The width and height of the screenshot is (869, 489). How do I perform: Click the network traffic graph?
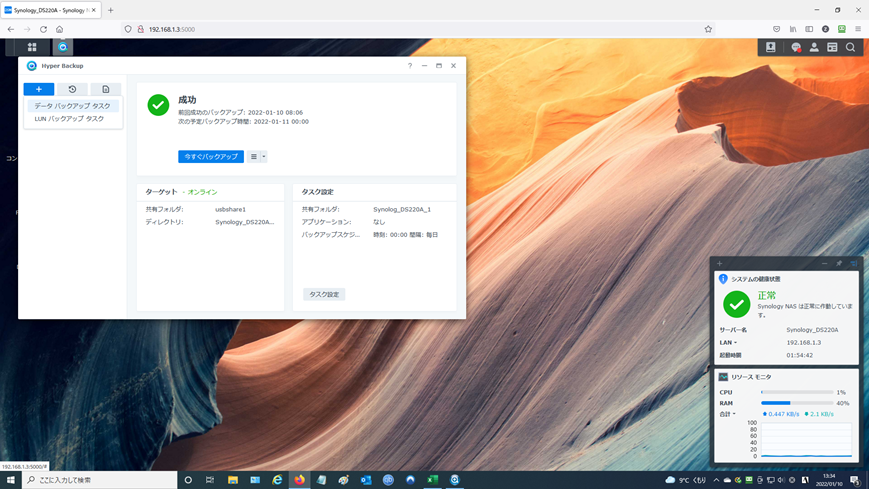[x=806, y=440]
